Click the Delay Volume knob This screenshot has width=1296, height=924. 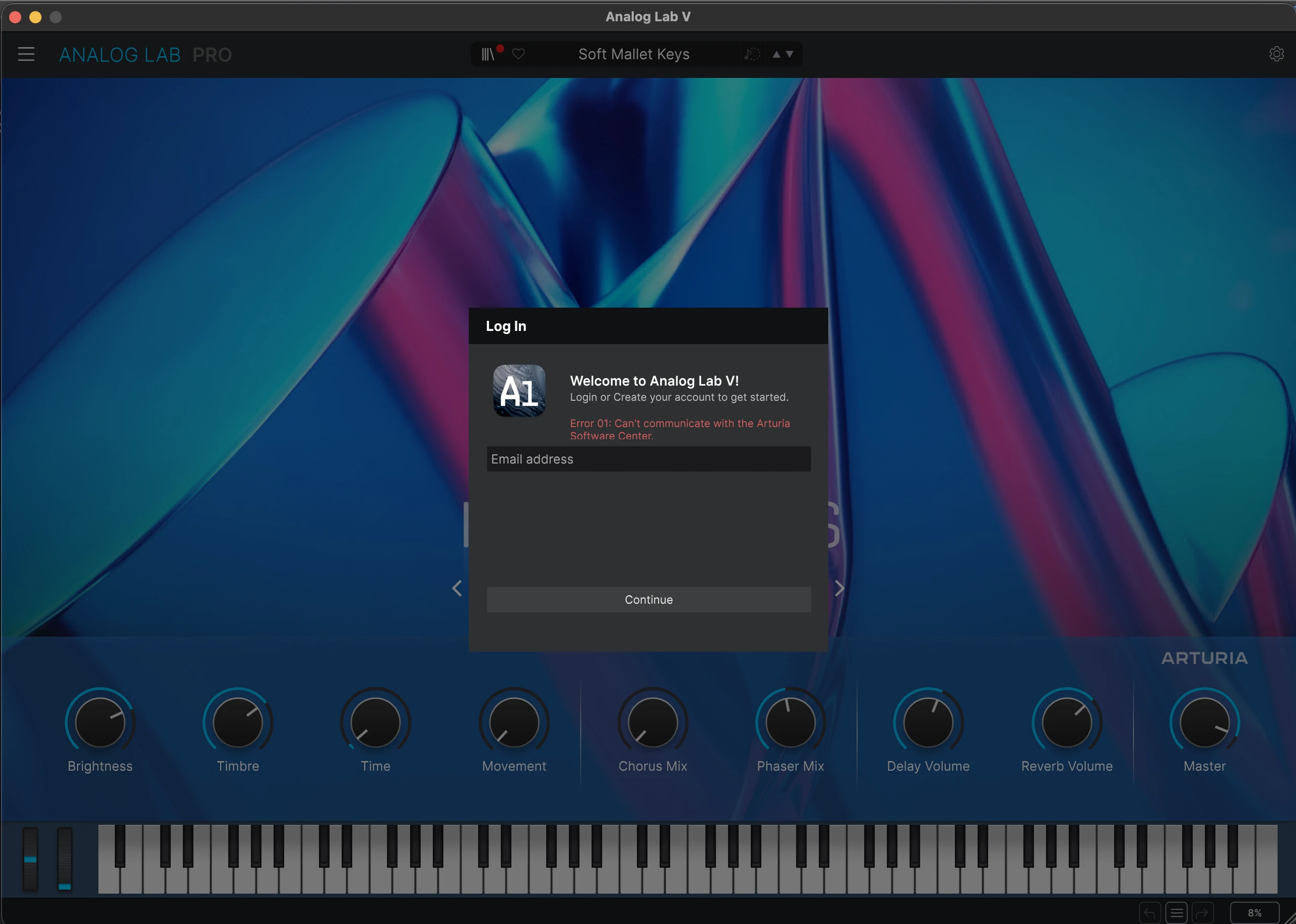click(928, 722)
